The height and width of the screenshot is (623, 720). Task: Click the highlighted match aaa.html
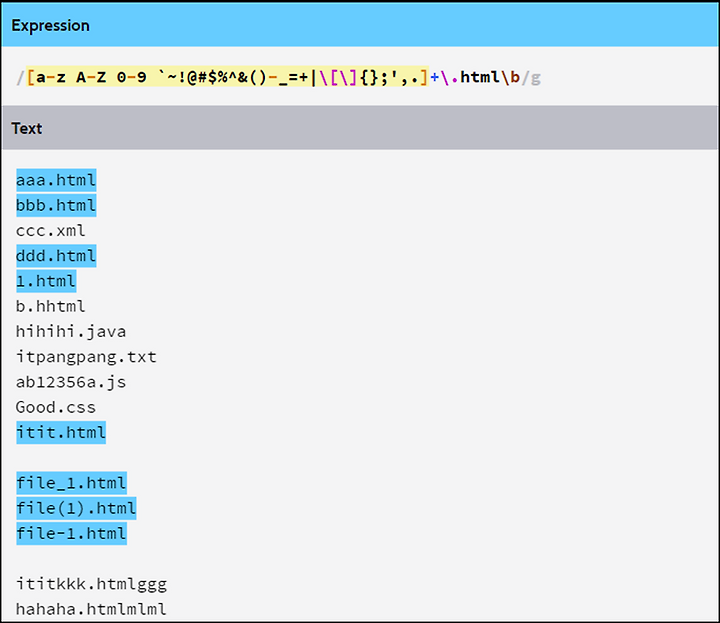(56, 180)
